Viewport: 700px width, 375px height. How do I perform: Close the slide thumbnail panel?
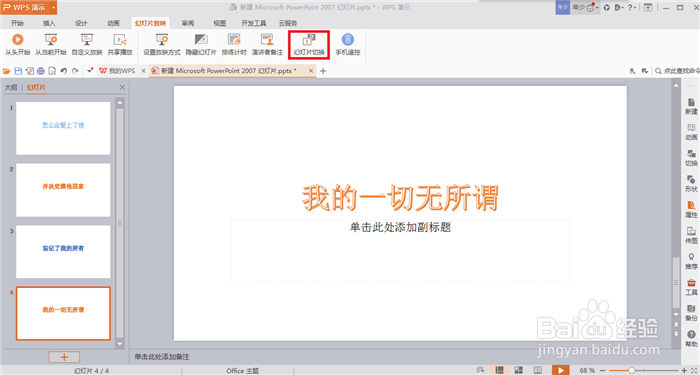click(x=122, y=88)
